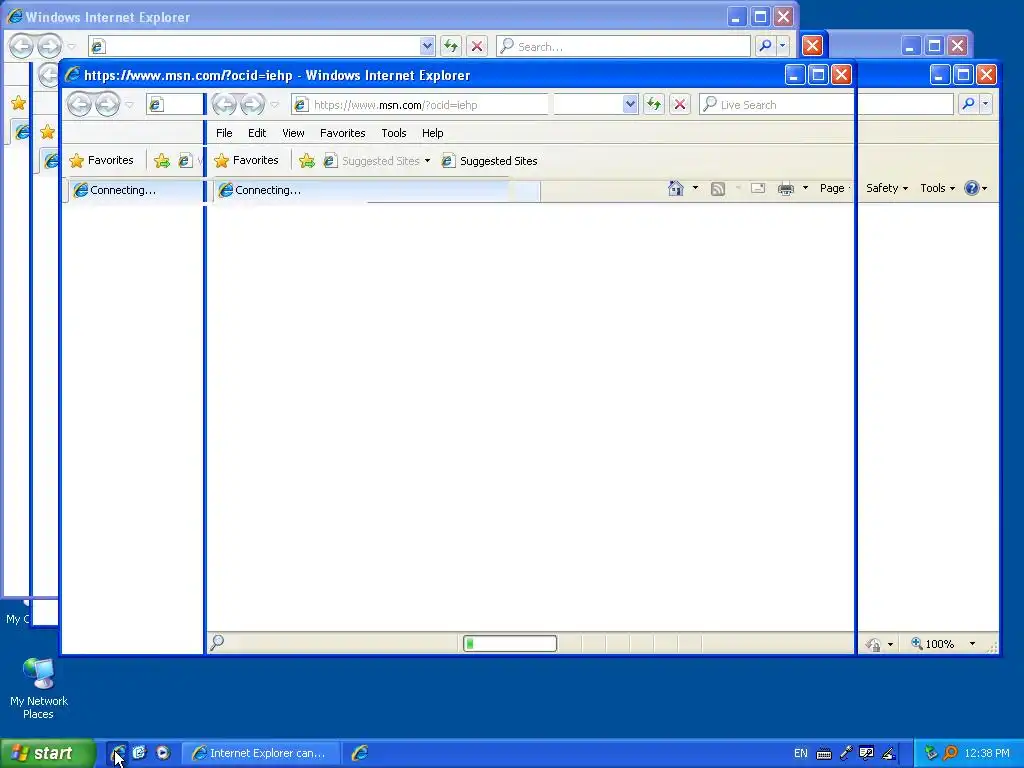Click the Search… field in rear IE window
The width and height of the screenshot is (1024, 768).
[623, 46]
